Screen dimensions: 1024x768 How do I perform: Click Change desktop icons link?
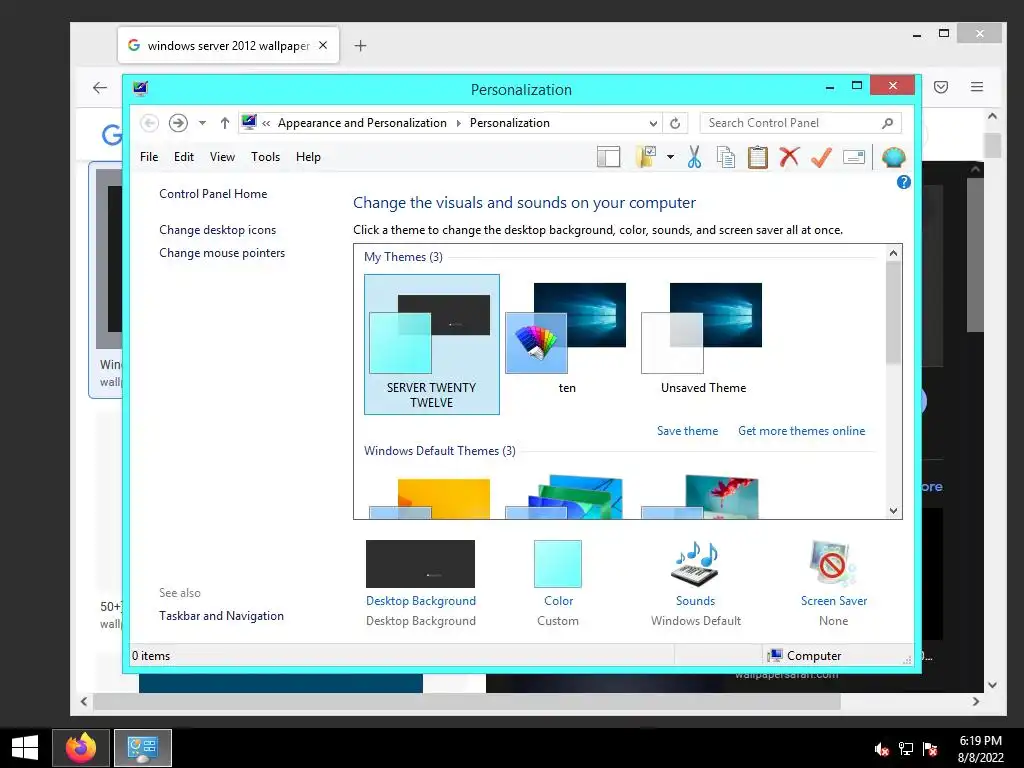coord(217,230)
